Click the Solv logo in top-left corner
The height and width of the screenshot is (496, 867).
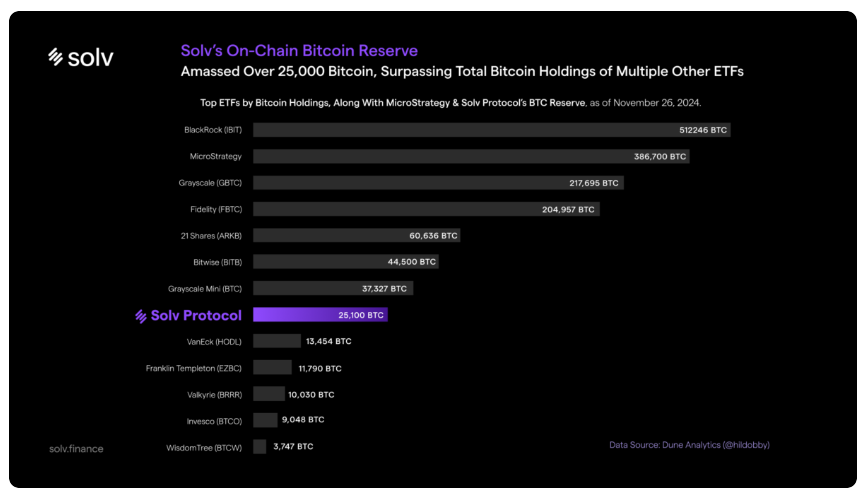[81, 58]
